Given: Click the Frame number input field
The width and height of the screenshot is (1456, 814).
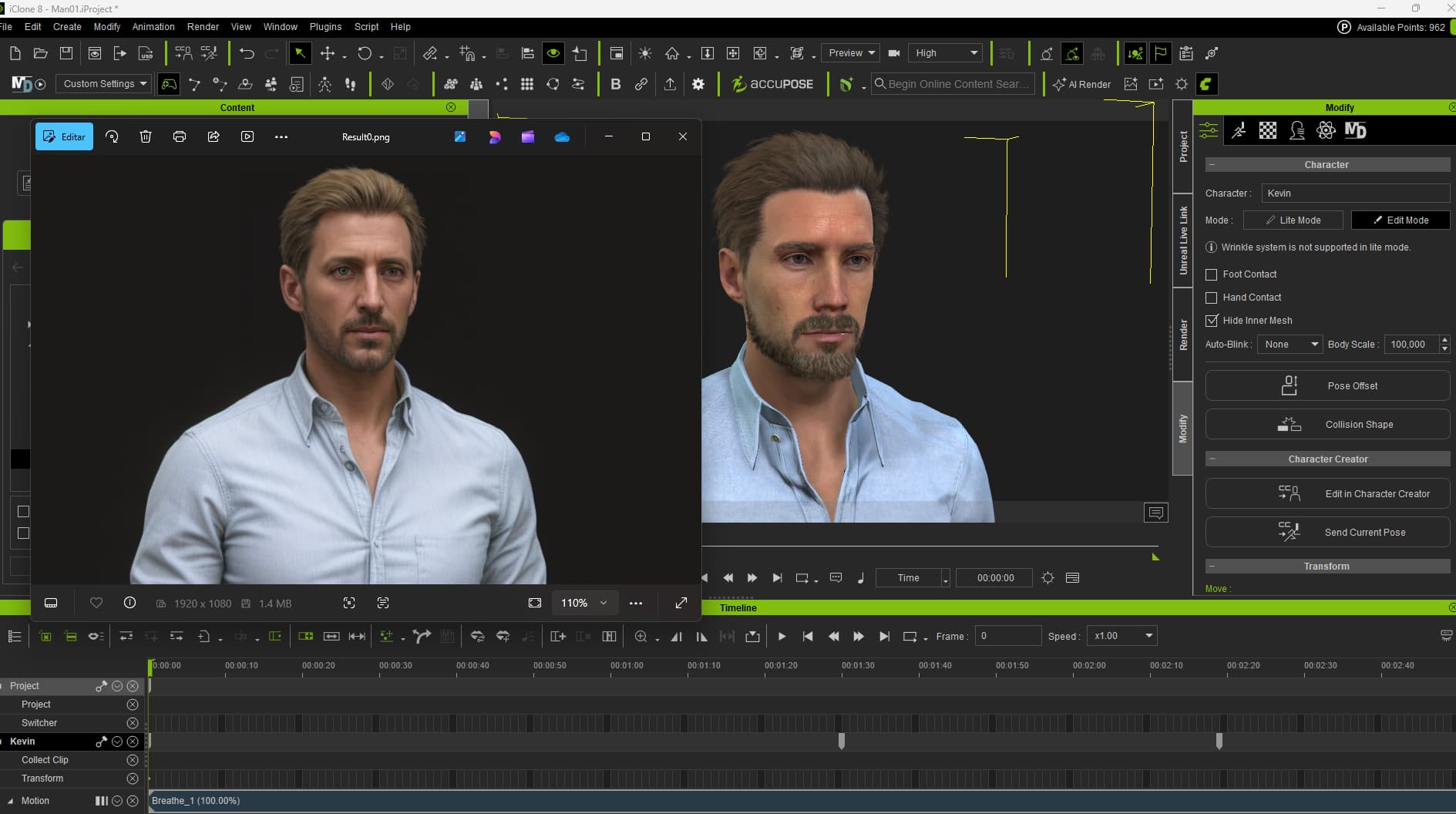Looking at the screenshot, I should [x=1007, y=636].
